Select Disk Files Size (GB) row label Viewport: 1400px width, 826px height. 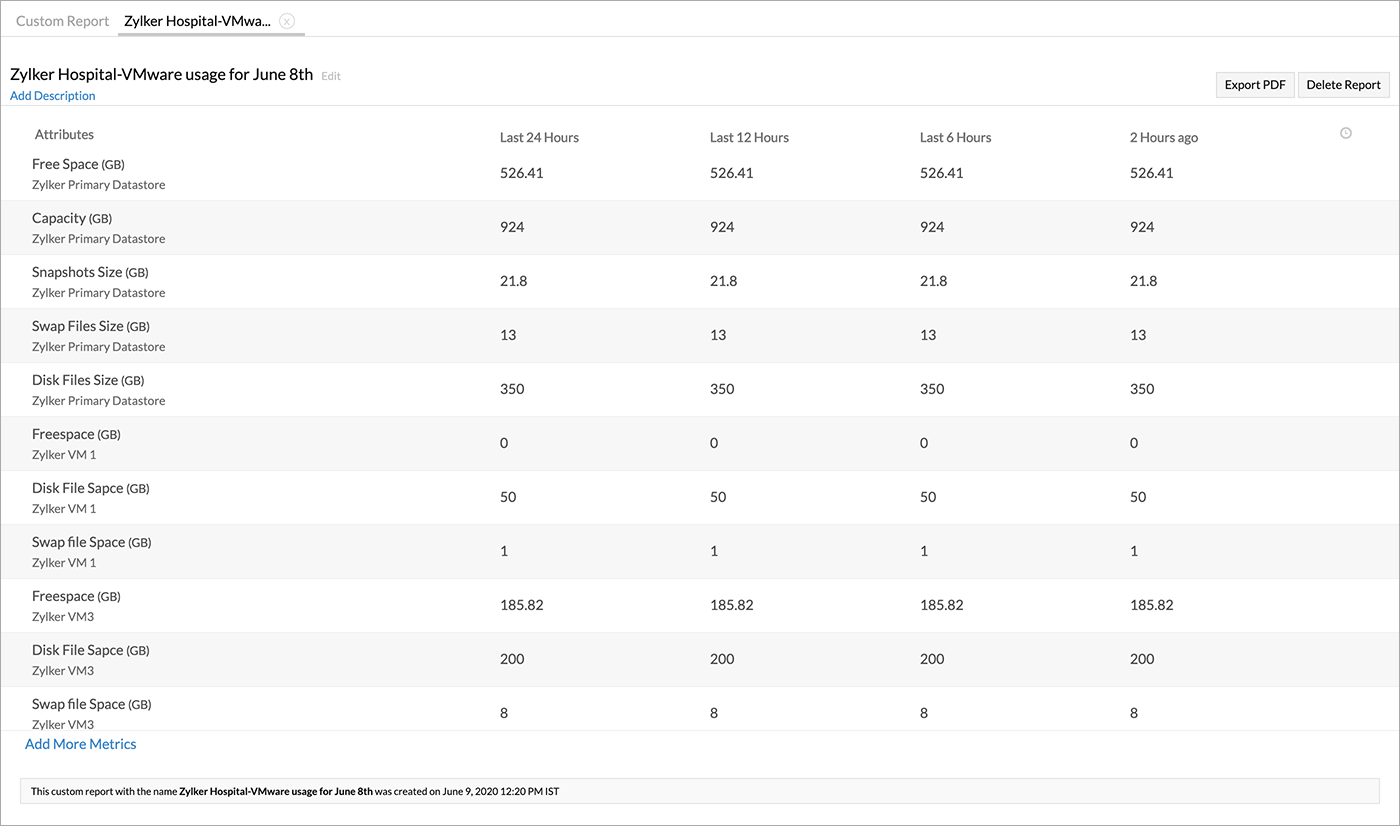coord(88,380)
